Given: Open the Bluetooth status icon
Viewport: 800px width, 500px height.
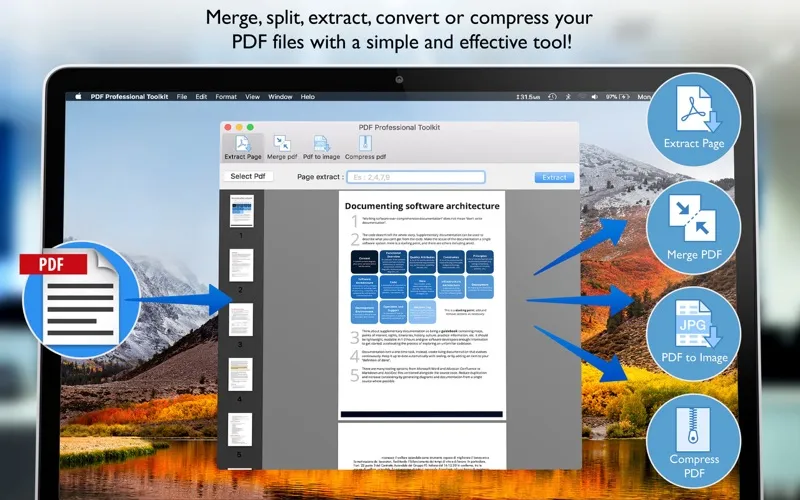Looking at the screenshot, I should 568,96.
